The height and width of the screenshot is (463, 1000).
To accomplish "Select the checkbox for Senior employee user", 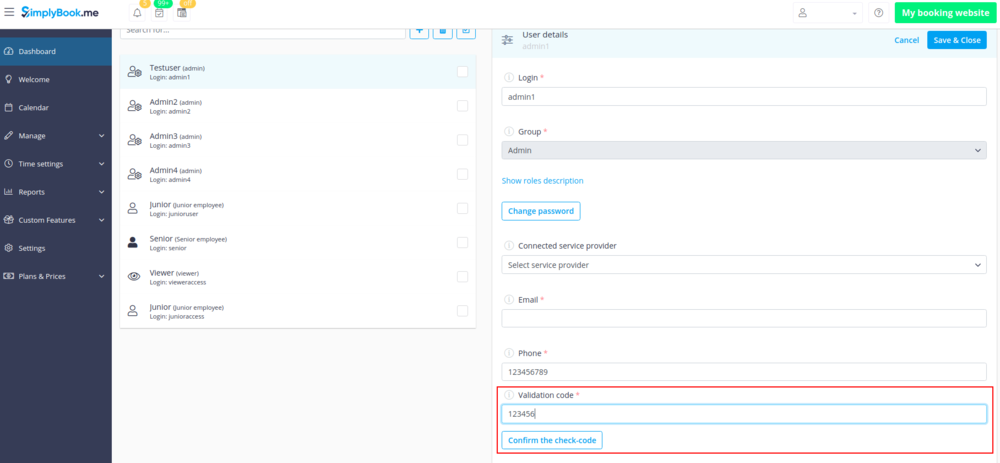I will [x=462, y=242].
